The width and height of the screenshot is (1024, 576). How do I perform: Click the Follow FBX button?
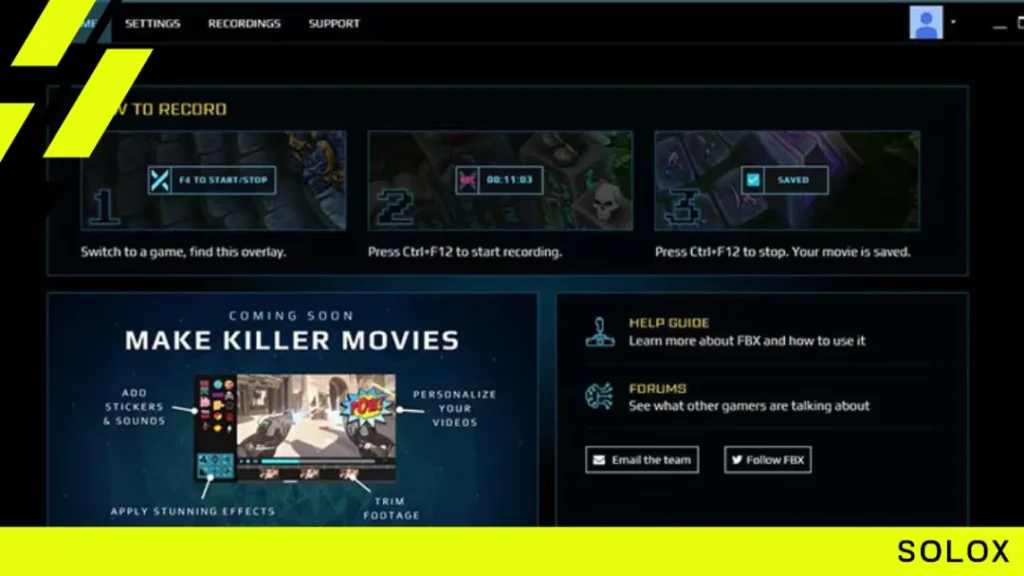767,460
